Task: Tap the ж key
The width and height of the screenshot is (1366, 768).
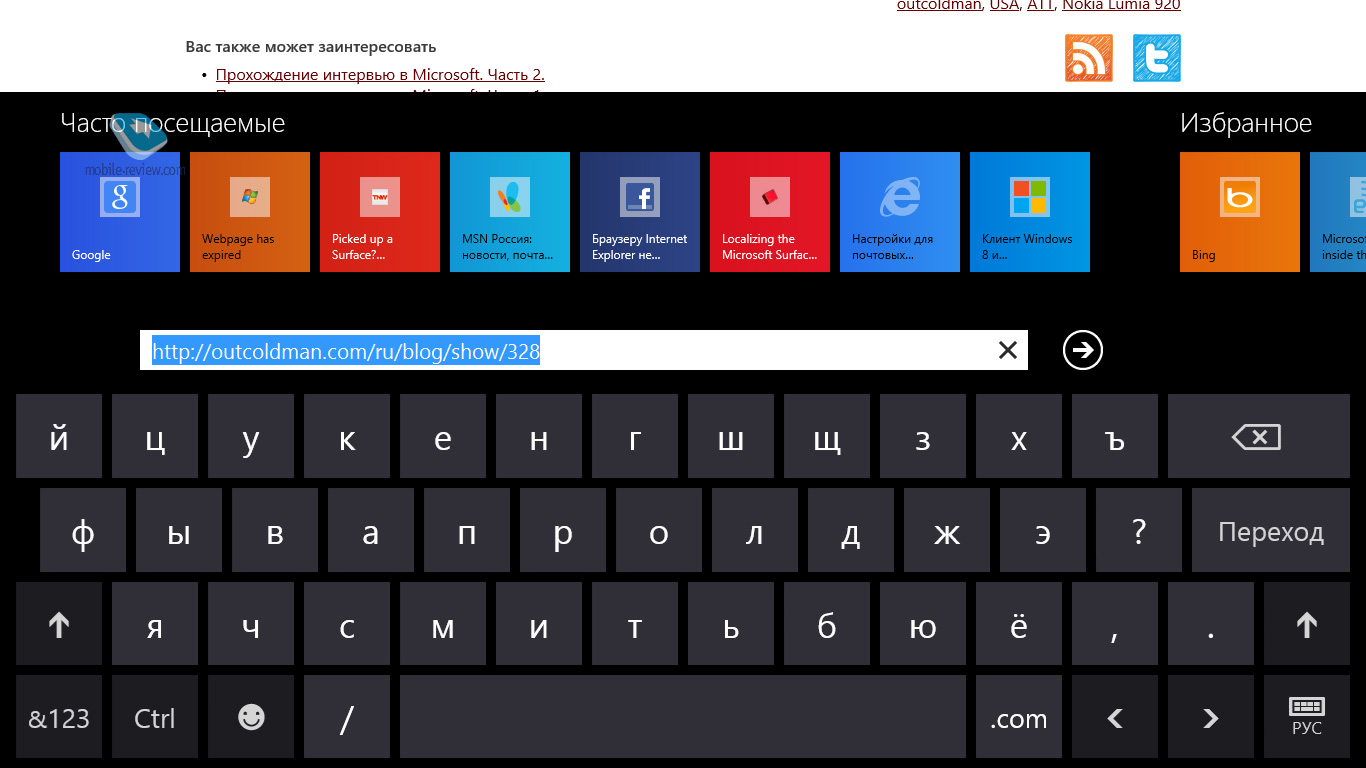Action: [x=947, y=530]
